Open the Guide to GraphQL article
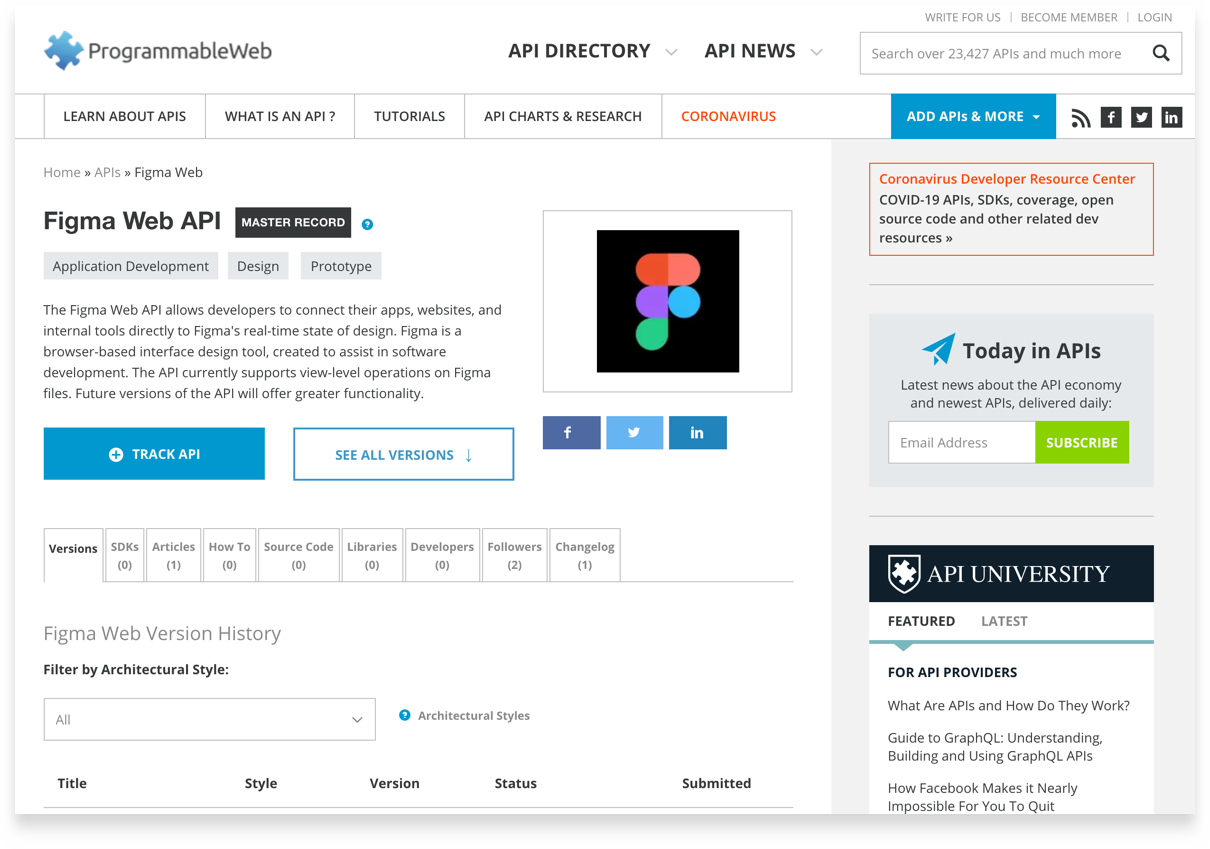This screenshot has width=1210, height=849. (995, 747)
